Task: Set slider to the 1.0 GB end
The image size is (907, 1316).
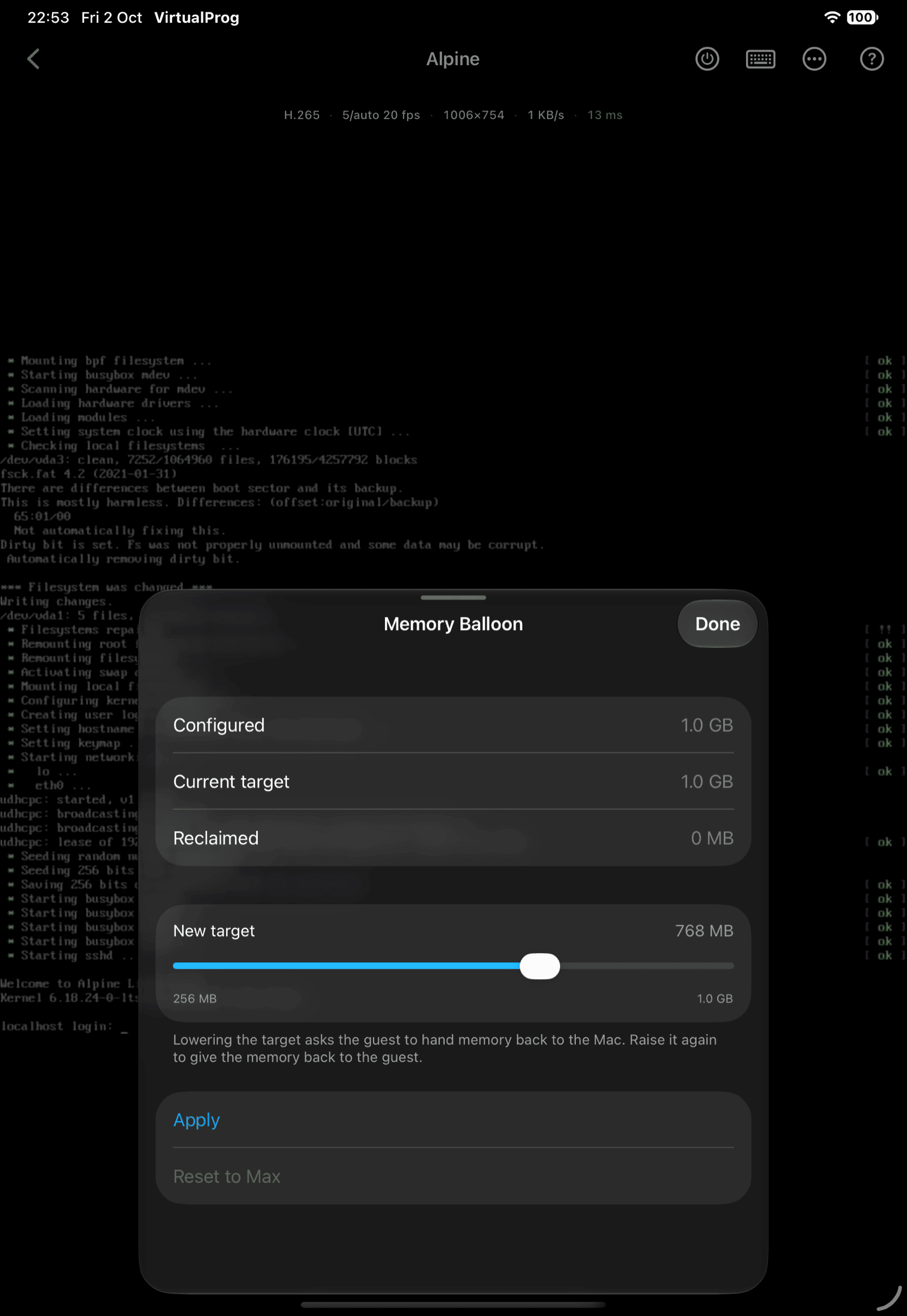Action: [731, 966]
